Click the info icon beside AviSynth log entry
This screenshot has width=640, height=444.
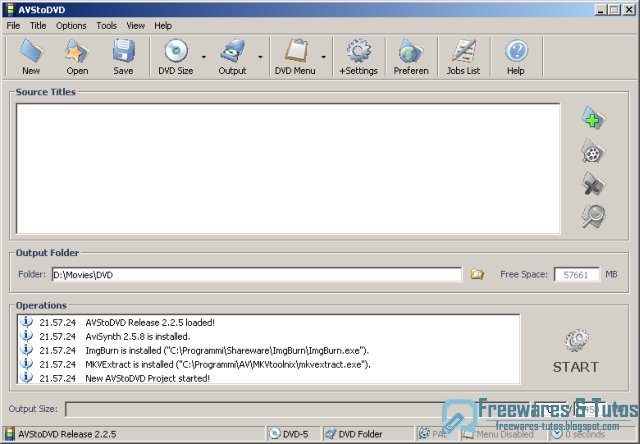(x=27, y=336)
